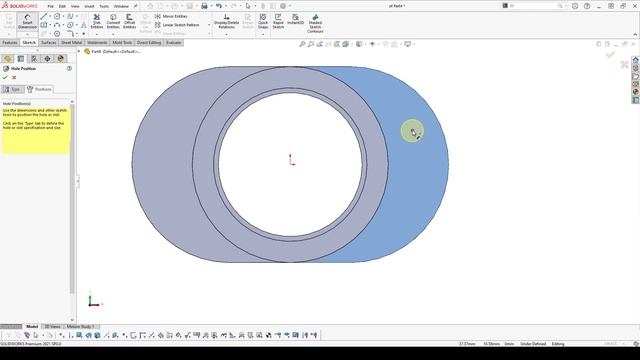Open Hole Position help

pyautogui.click(x=69, y=69)
